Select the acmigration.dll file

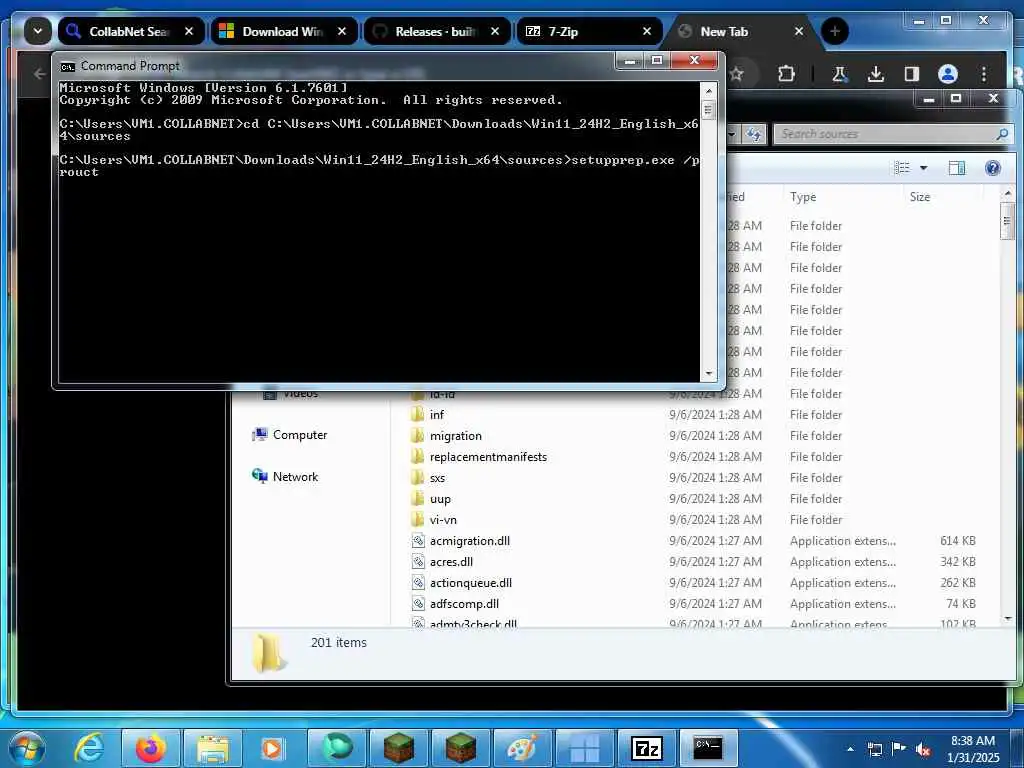click(461, 540)
